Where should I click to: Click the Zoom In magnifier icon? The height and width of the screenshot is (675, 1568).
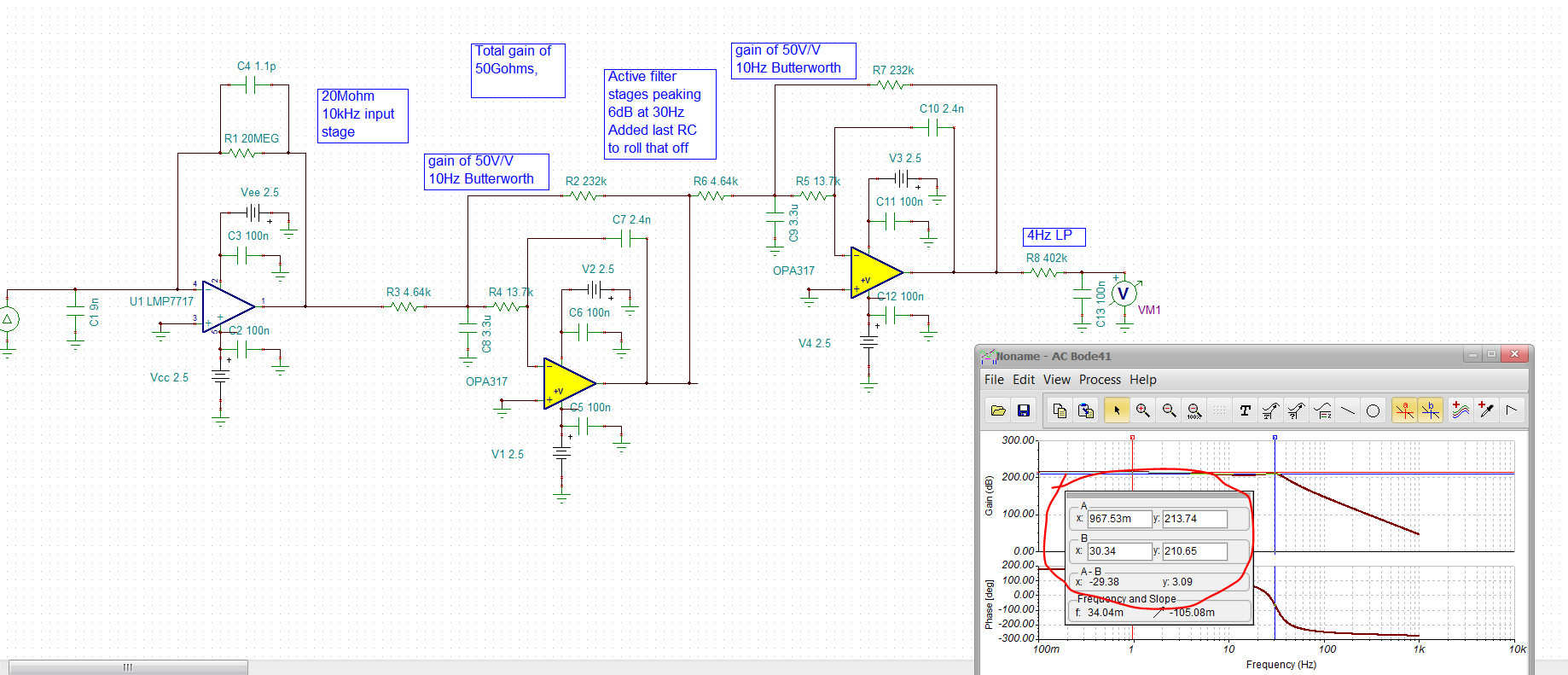(x=1142, y=410)
